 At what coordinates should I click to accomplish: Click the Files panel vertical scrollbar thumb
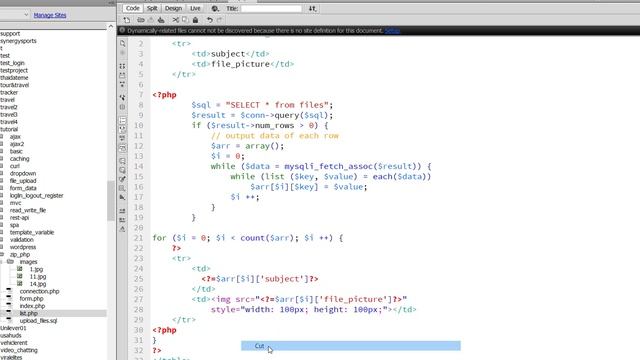pos(111,200)
